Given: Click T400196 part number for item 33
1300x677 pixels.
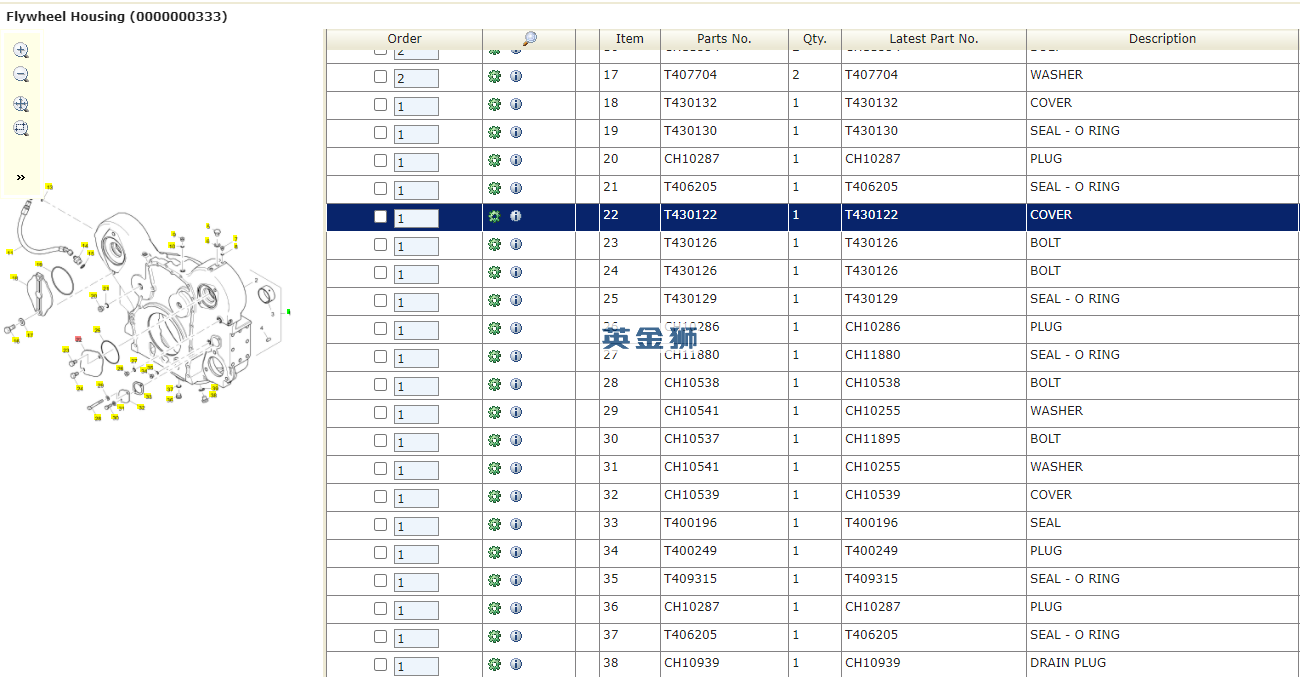Looking at the screenshot, I should pos(690,523).
